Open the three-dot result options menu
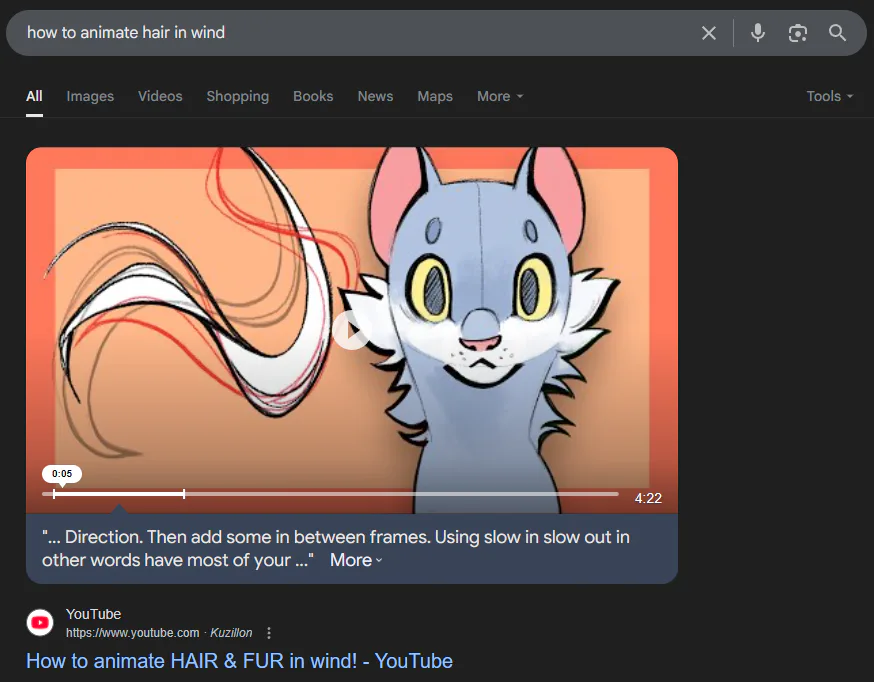874x682 pixels. [x=269, y=633]
